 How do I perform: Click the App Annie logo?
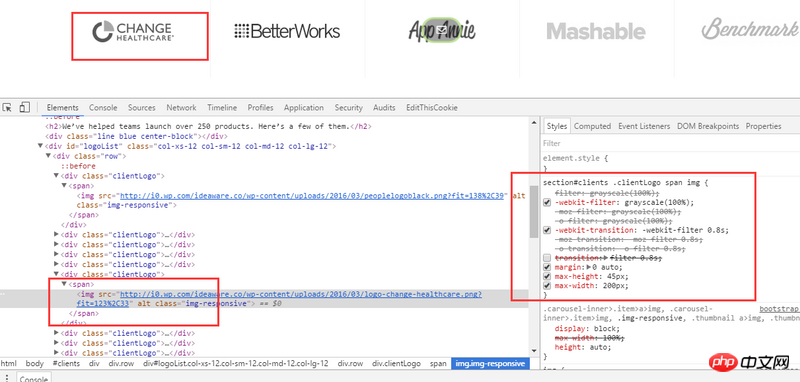coord(442,31)
